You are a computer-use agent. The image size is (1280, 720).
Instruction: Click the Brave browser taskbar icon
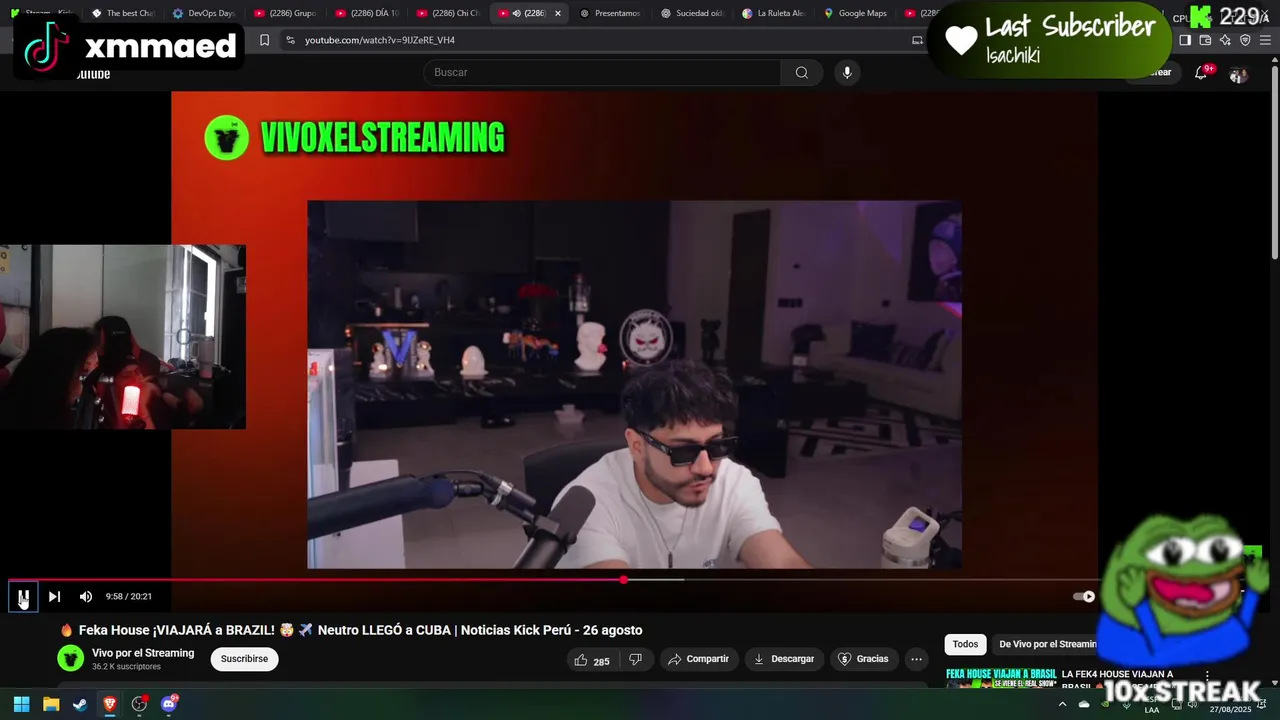(x=110, y=704)
